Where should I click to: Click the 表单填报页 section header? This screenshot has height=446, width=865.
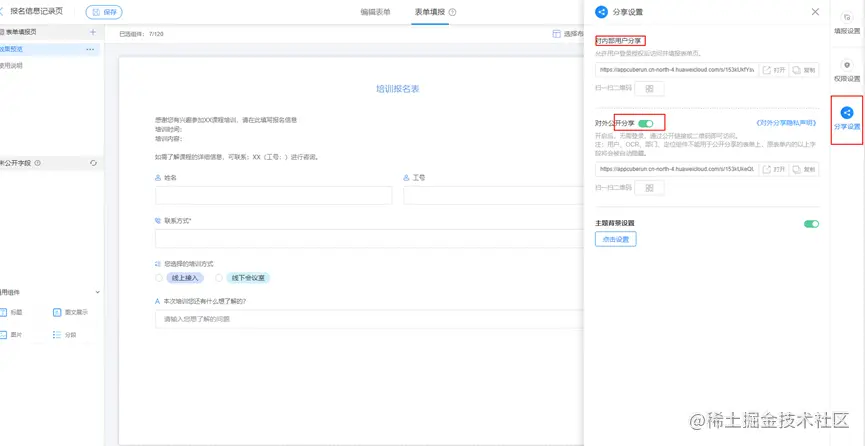click(x=50, y=33)
